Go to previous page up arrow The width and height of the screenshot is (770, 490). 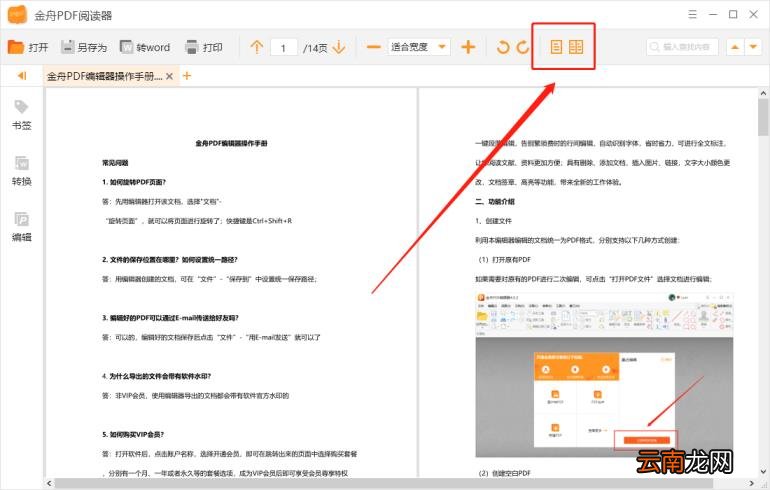click(256, 47)
